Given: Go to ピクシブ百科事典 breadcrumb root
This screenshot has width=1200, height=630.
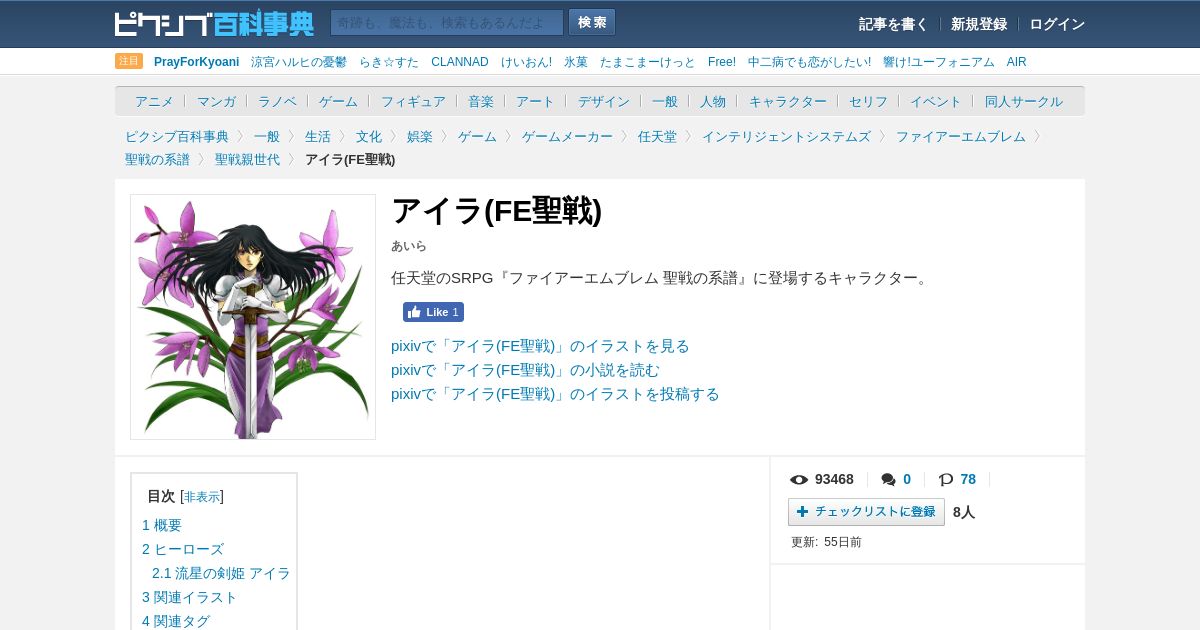Looking at the screenshot, I should tap(177, 136).
